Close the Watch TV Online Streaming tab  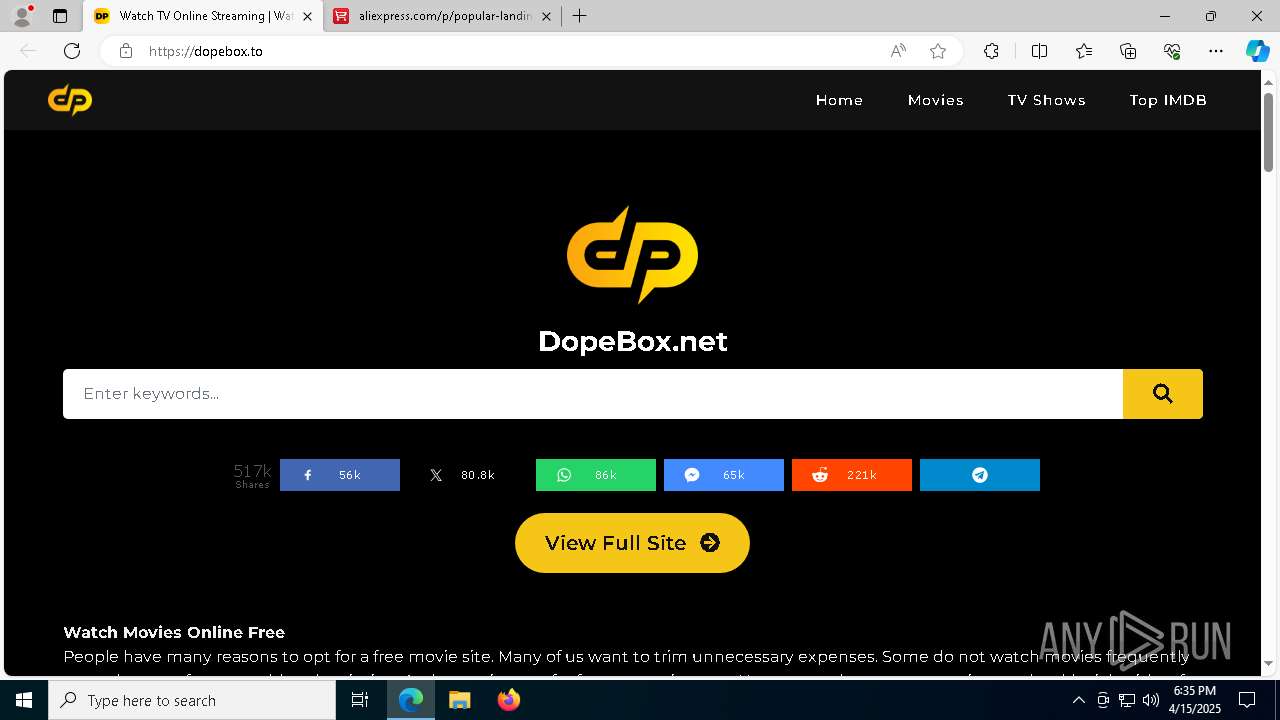pyautogui.click(x=307, y=16)
